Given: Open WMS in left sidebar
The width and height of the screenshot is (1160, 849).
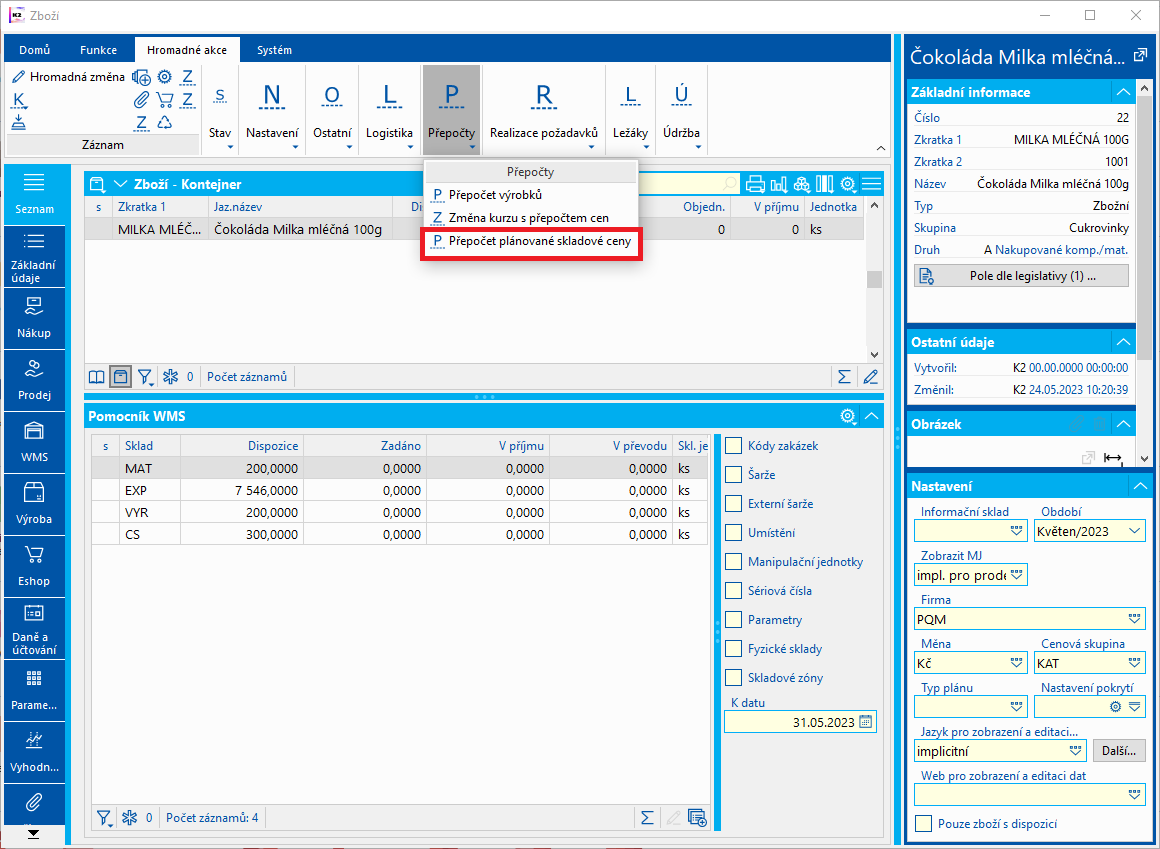Looking at the screenshot, I should tap(34, 442).
